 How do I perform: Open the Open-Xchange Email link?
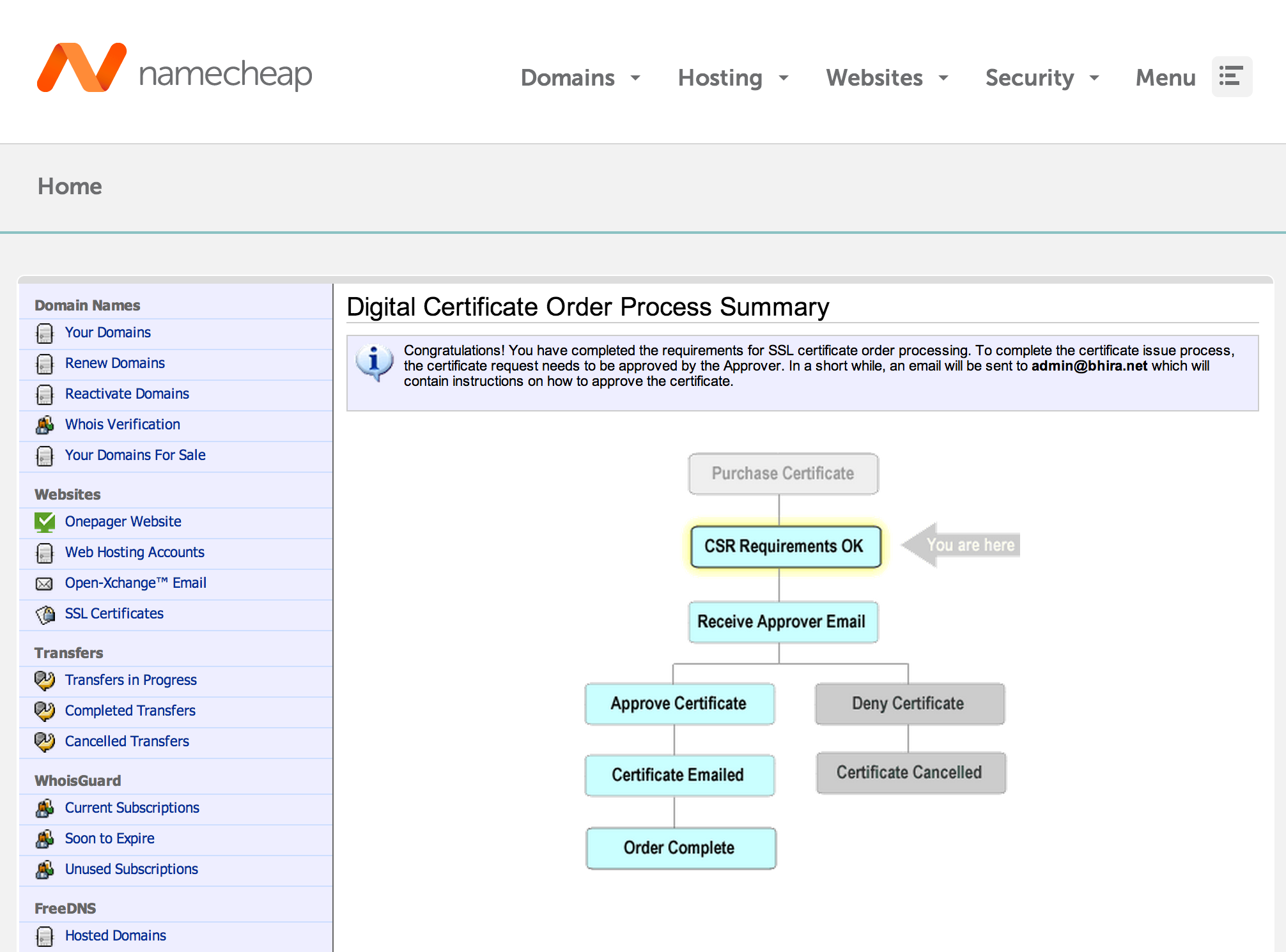tap(136, 583)
